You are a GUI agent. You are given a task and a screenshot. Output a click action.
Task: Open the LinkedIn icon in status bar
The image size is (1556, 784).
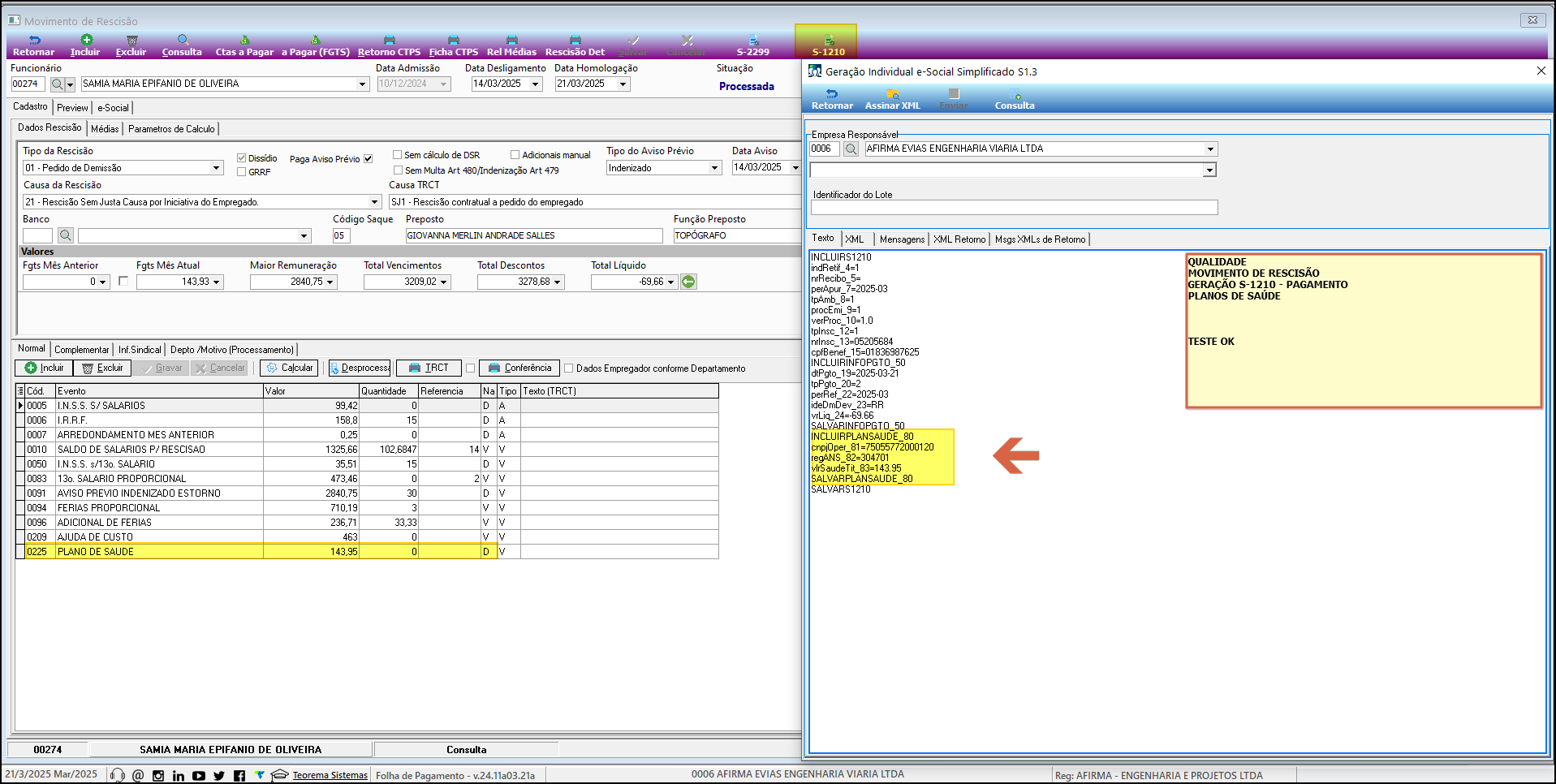[179, 776]
